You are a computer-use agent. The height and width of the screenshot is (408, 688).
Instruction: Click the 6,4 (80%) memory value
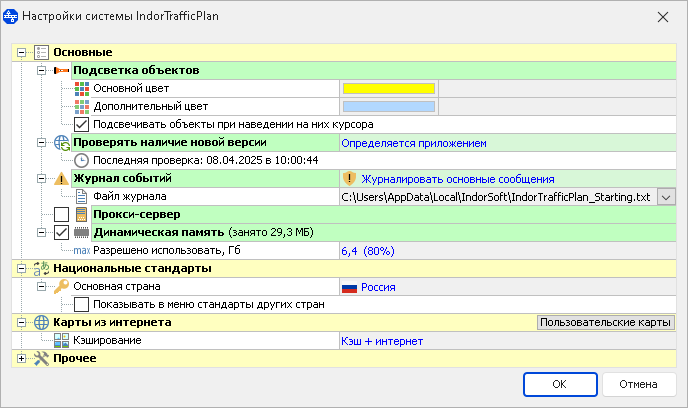pos(368,251)
